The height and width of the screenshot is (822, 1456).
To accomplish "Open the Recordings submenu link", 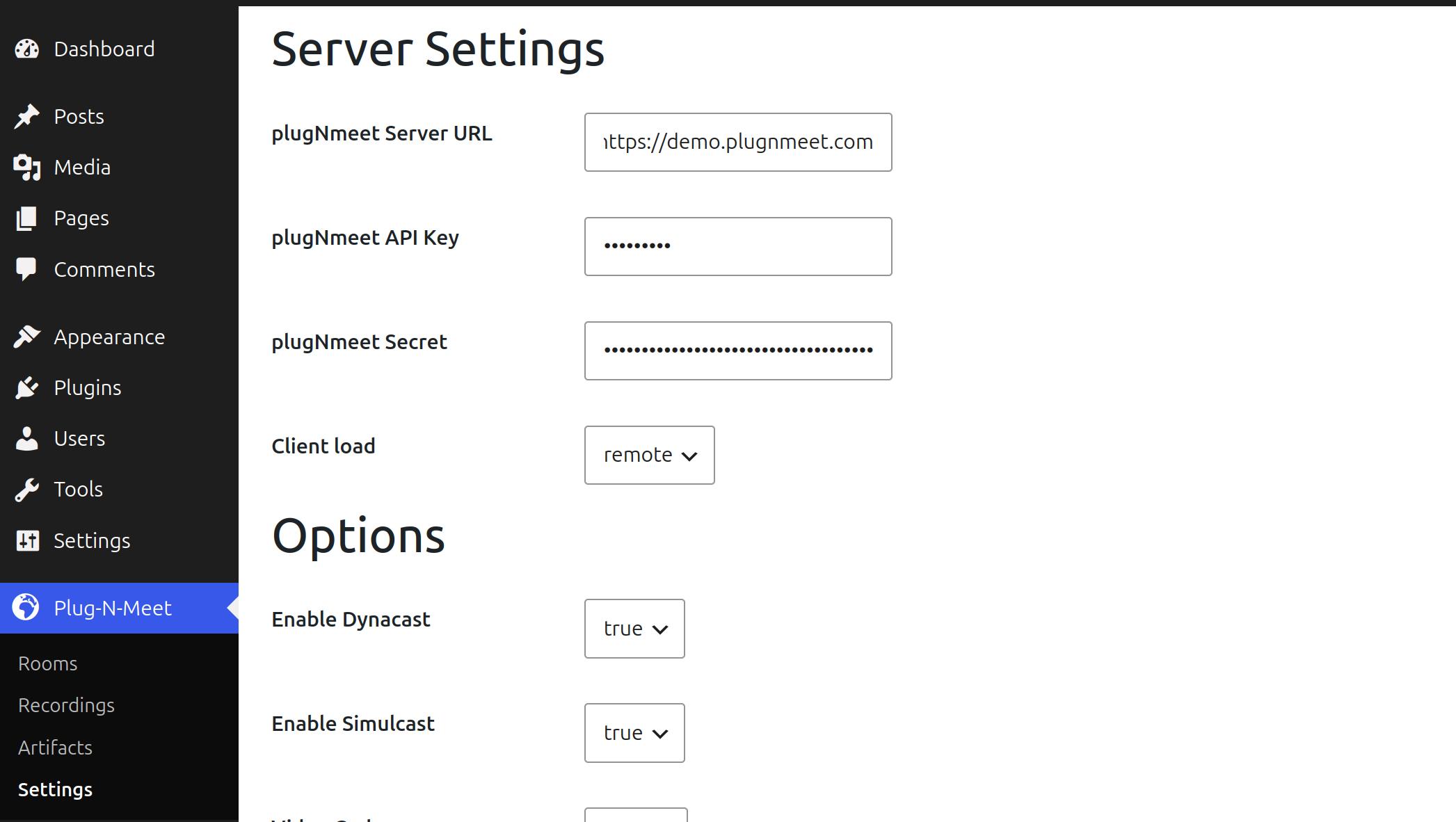I will pos(67,705).
